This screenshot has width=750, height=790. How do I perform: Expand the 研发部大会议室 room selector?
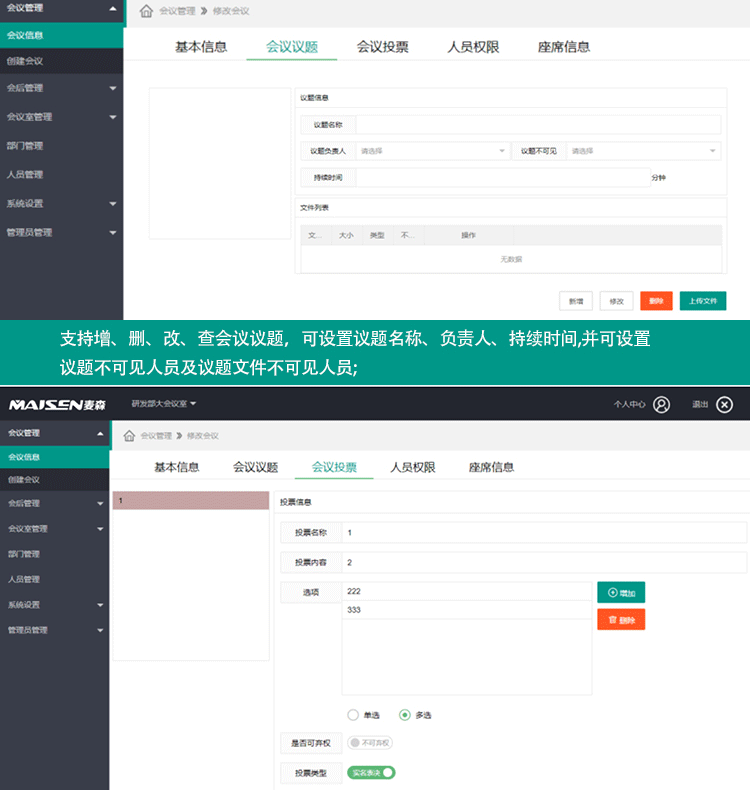(164, 404)
